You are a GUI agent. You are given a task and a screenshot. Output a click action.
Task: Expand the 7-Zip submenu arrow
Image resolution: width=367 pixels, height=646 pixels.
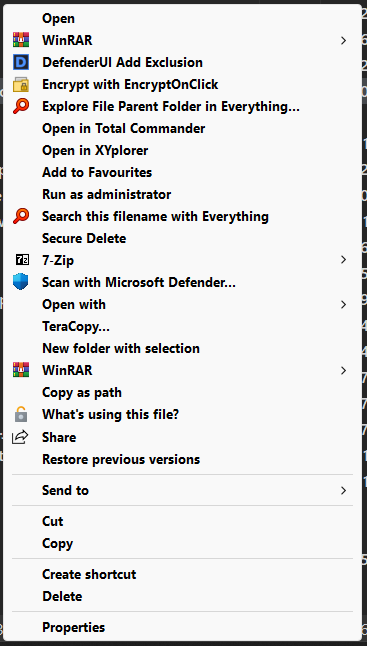click(343, 260)
